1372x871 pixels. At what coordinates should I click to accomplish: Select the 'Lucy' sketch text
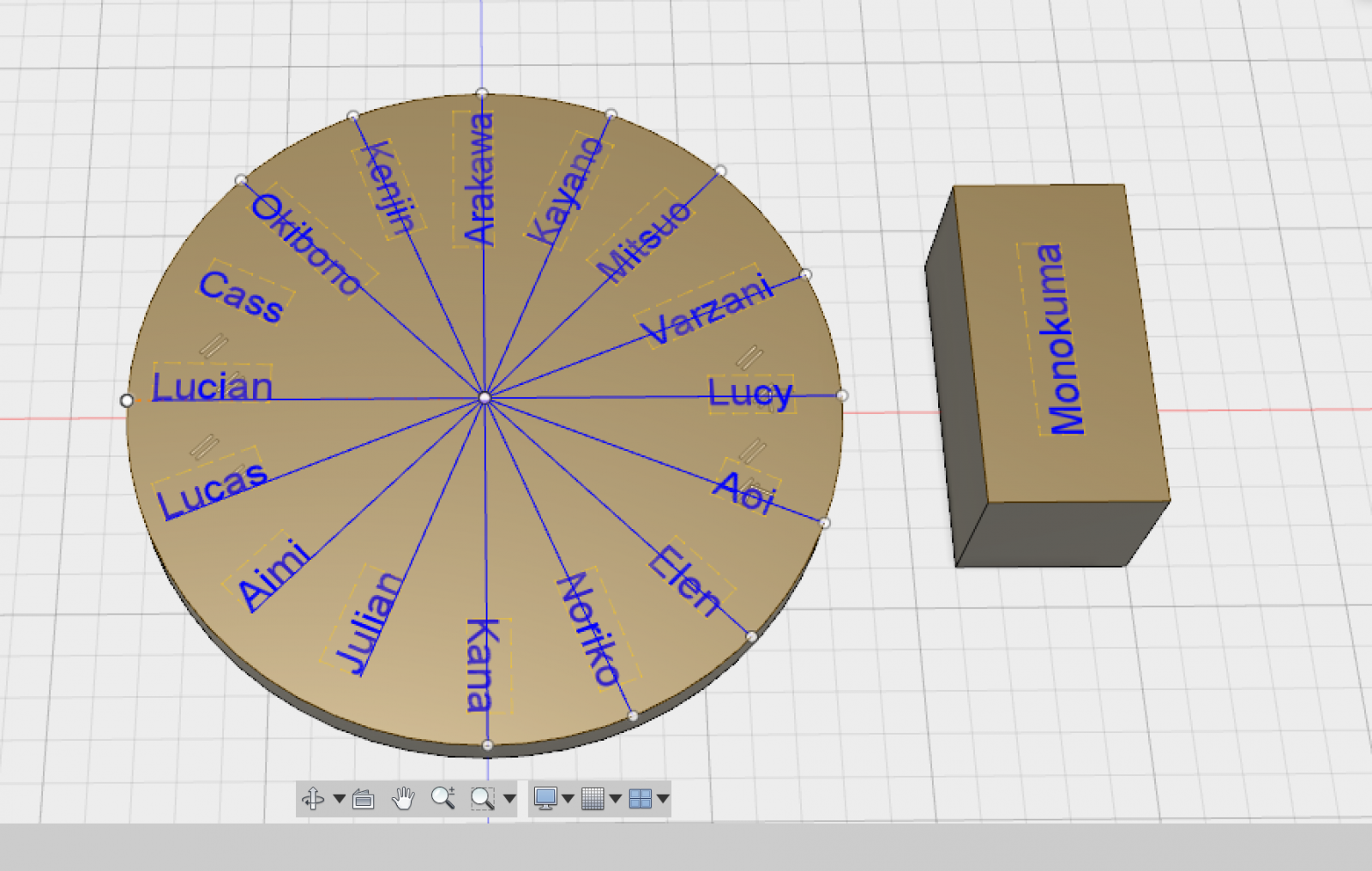pos(751,394)
